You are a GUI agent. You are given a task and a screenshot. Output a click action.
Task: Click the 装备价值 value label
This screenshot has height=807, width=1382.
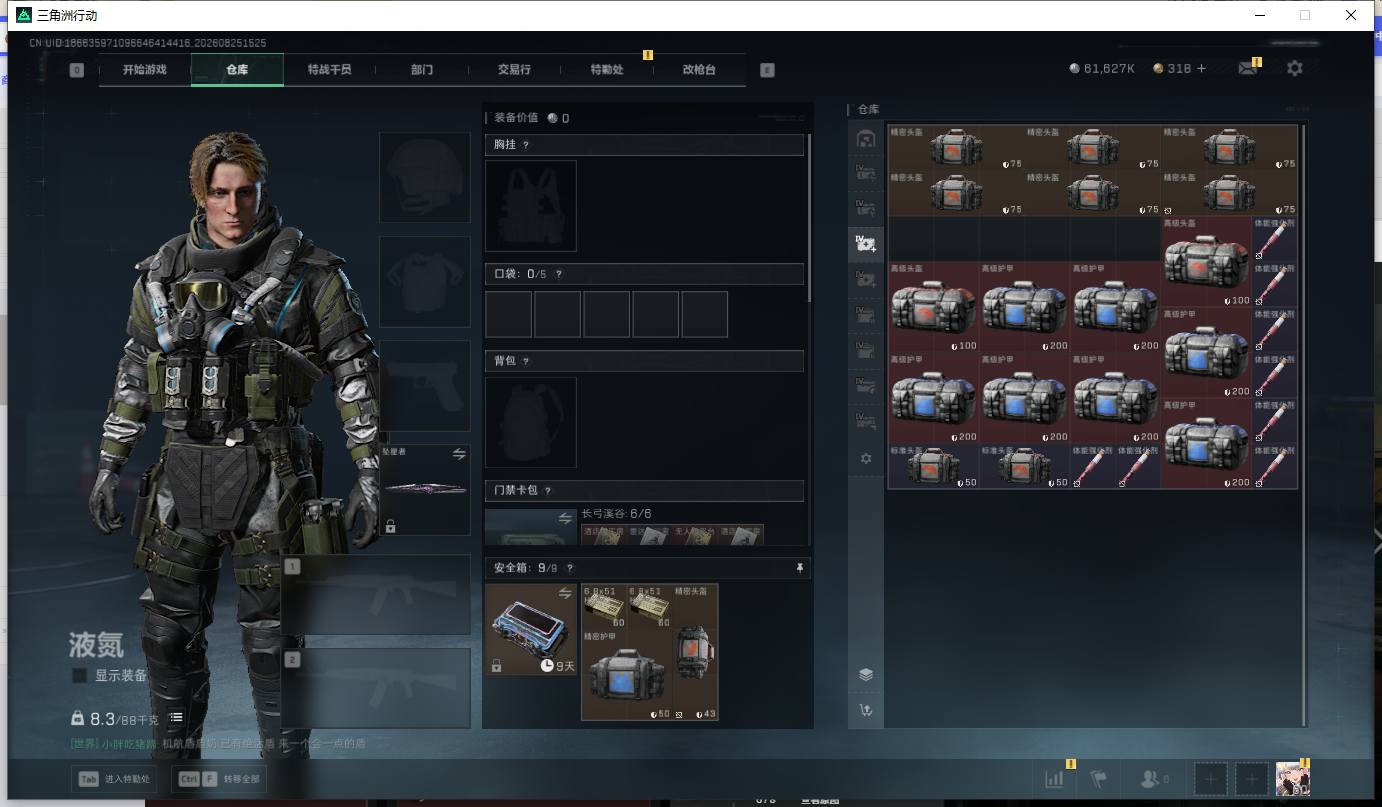(531, 118)
